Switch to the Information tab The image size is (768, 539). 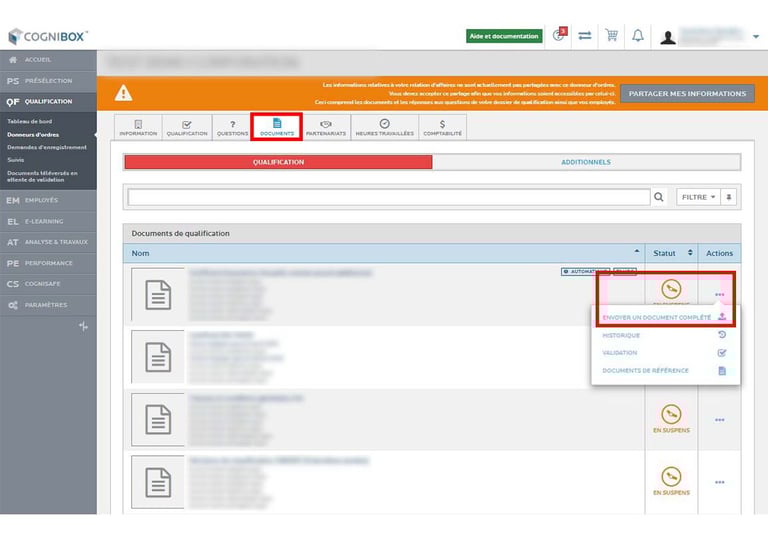[x=138, y=127]
